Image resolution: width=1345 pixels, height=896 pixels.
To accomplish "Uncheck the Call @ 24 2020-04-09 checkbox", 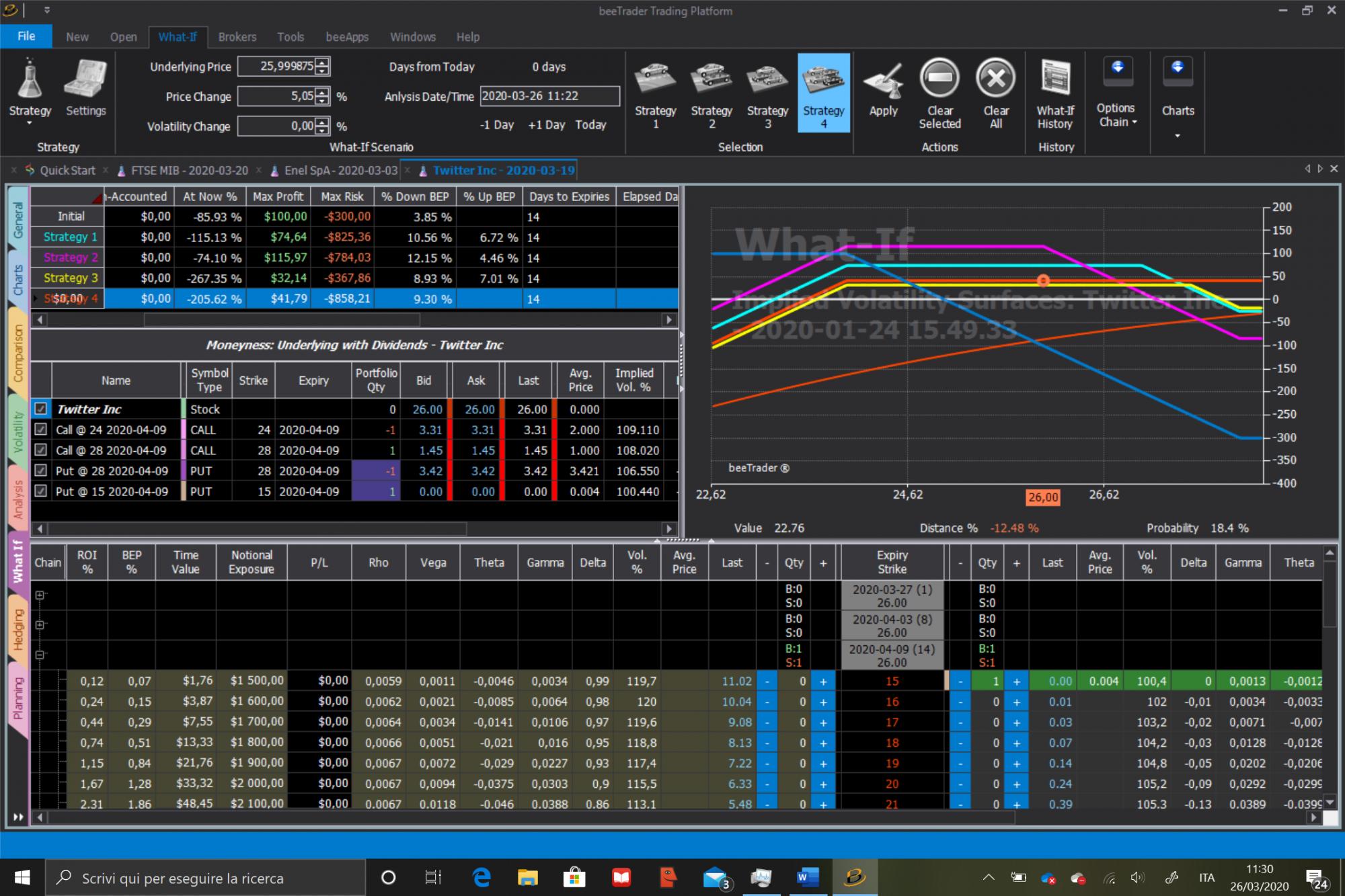I will pos(41,430).
